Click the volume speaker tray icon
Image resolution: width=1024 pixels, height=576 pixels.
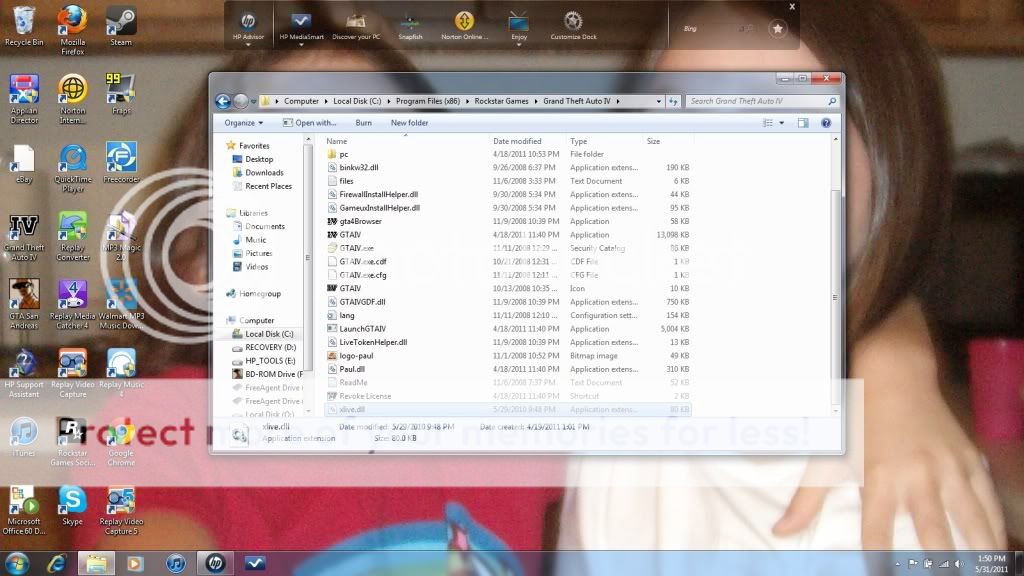[x=959, y=564]
